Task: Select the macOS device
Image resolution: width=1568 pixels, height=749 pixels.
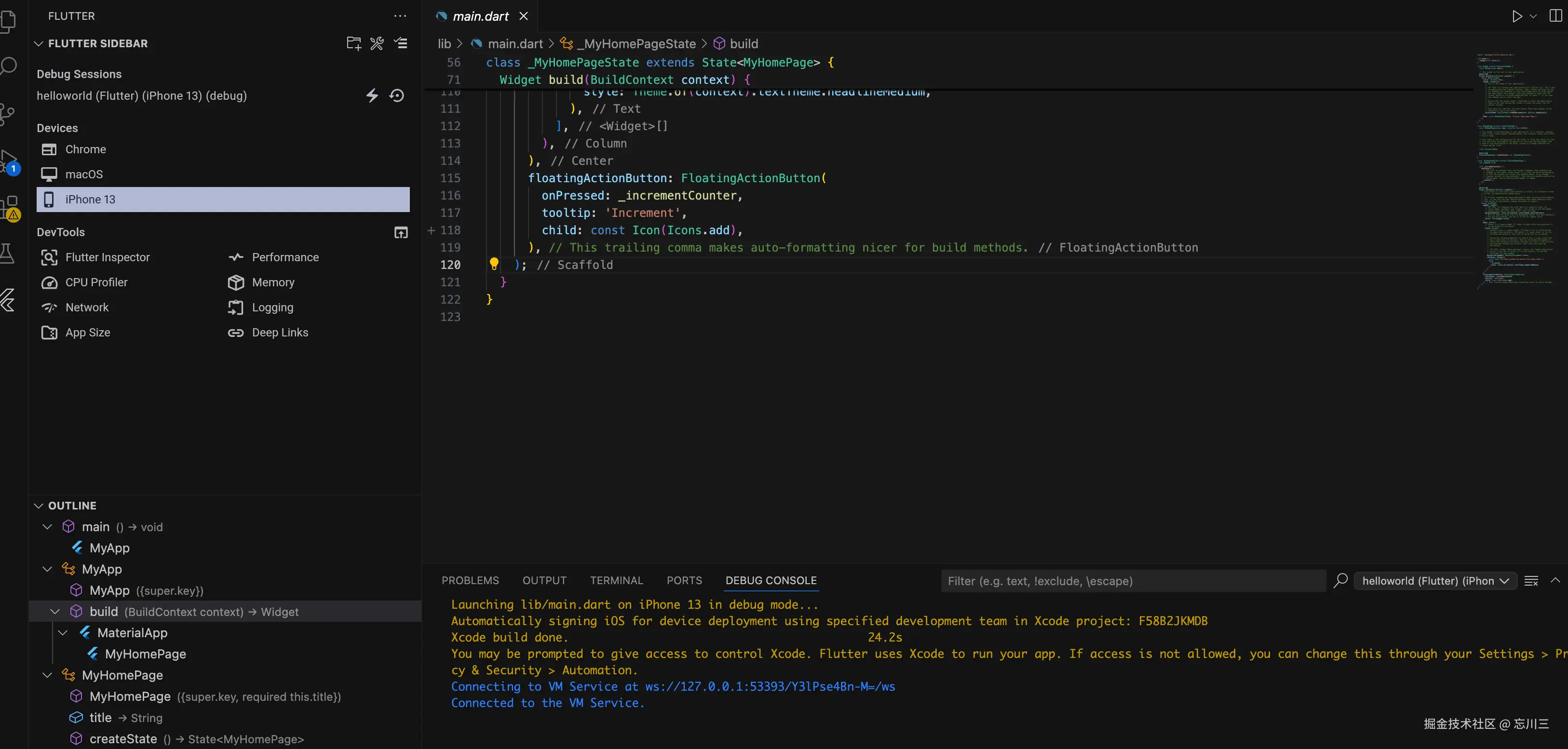Action: 84,174
